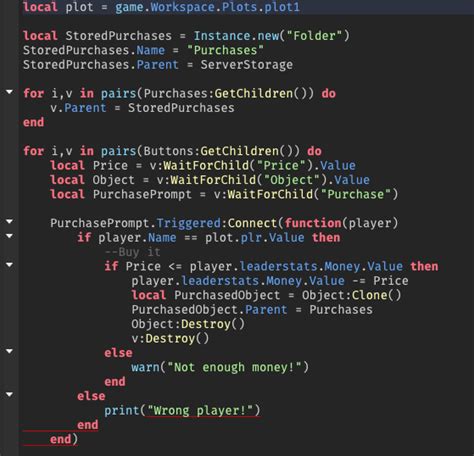Click 'v.Parent = StoredPurchases' line
Image resolution: width=474 pixels, height=456 pixels.
(142, 108)
